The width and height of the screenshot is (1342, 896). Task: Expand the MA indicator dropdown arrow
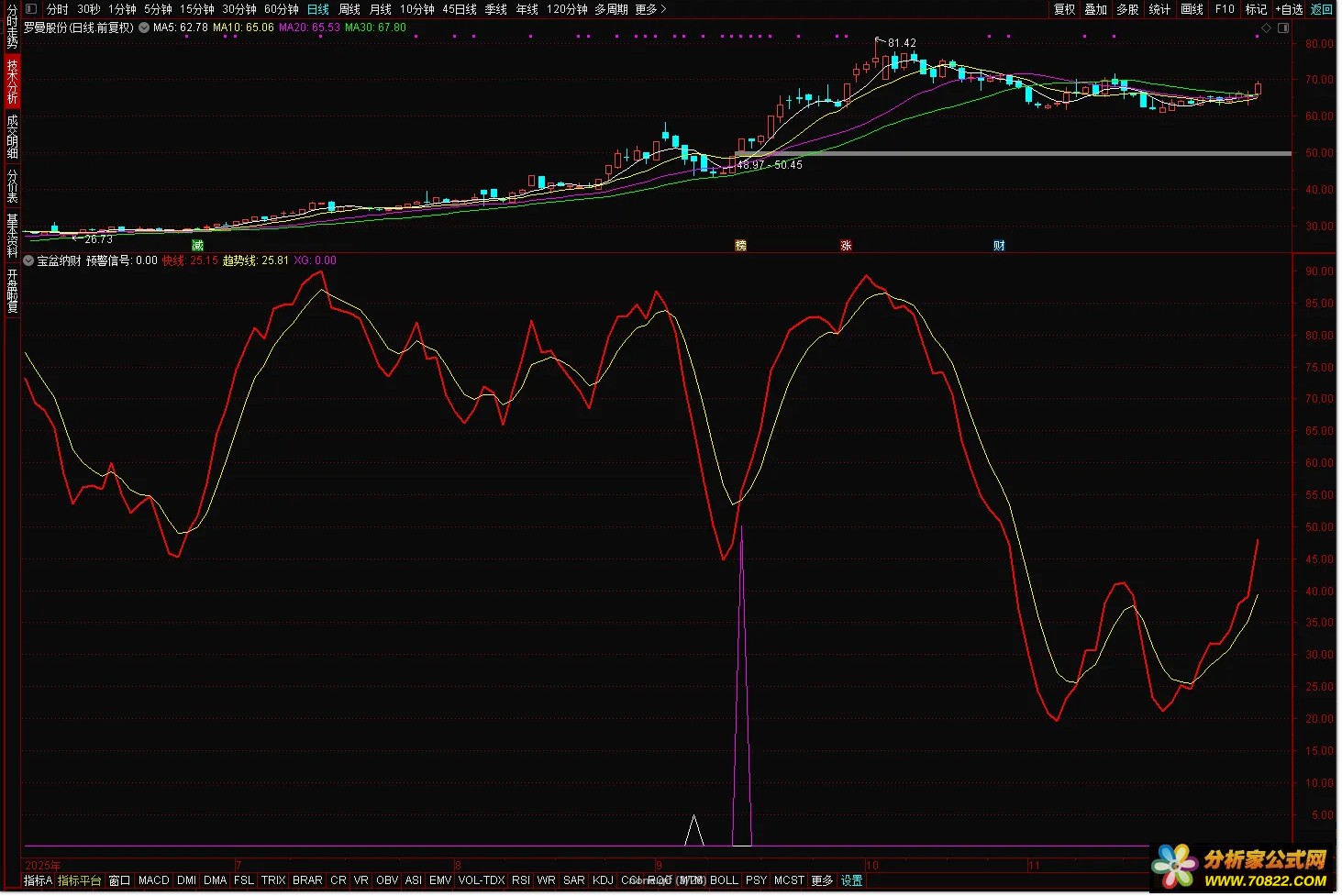[x=144, y=28]
